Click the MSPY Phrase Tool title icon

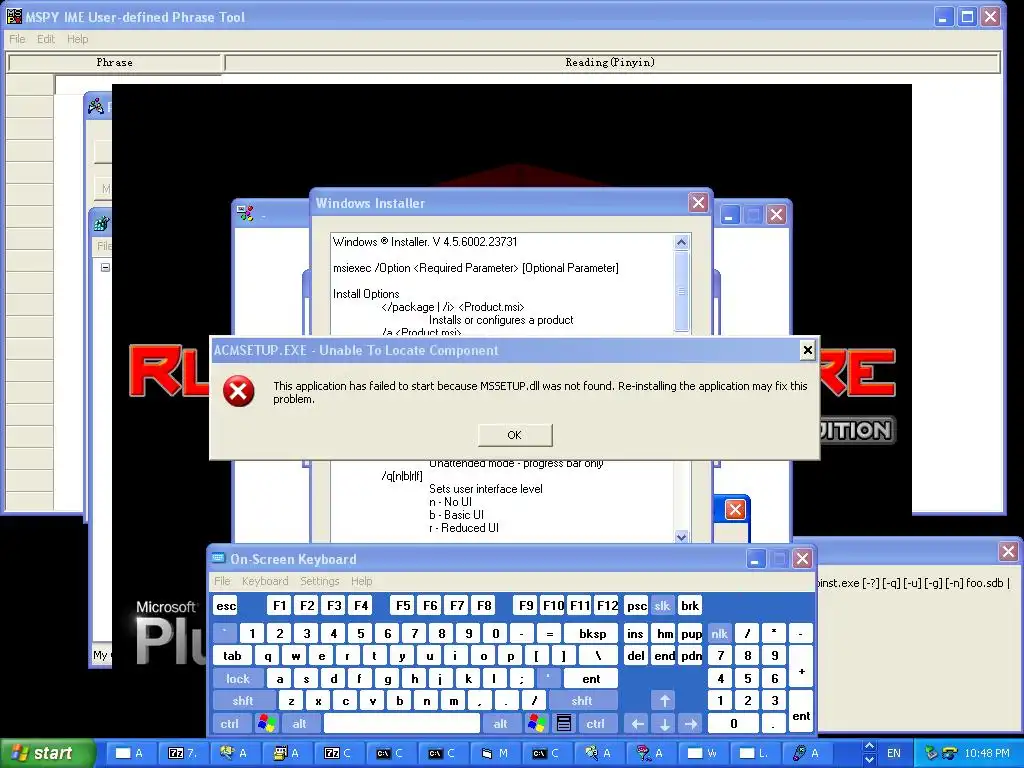click(x=14, y=16)
